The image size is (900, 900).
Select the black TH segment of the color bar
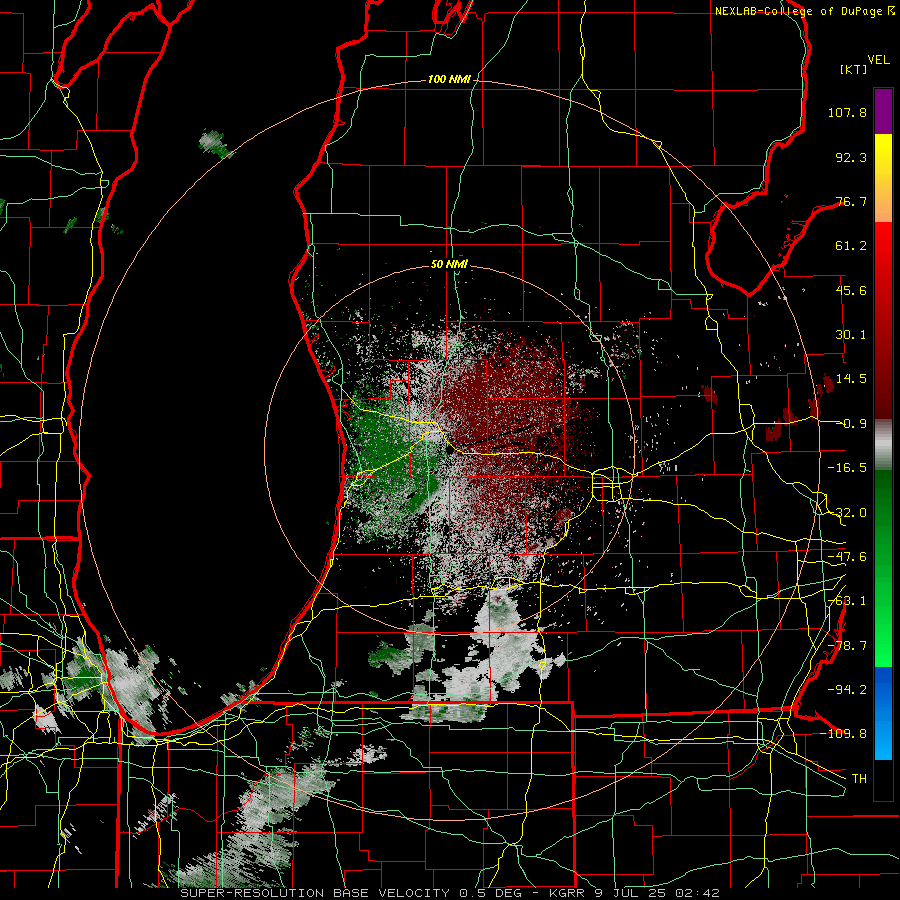coord(883,779)
